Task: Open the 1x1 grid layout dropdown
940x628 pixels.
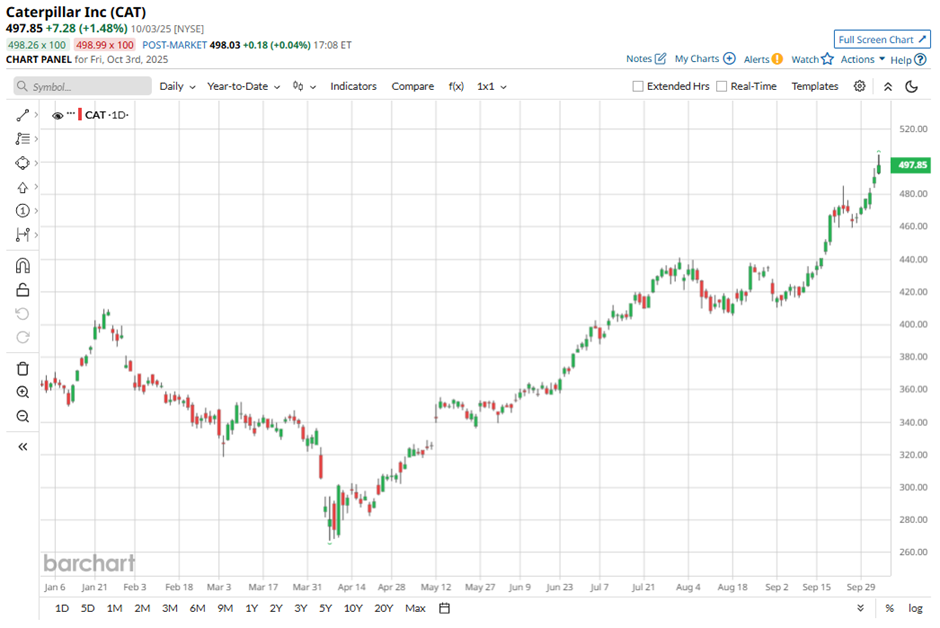Action: click(x=492, y=86)
